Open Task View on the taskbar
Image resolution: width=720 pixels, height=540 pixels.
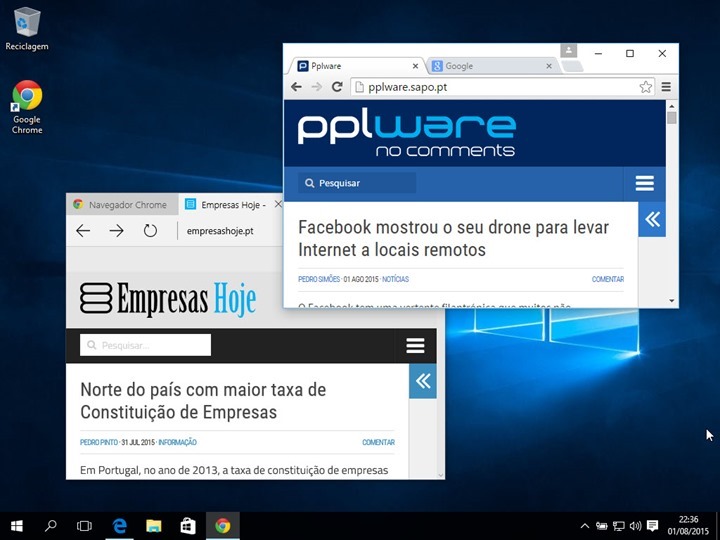[x=84, y=526]
